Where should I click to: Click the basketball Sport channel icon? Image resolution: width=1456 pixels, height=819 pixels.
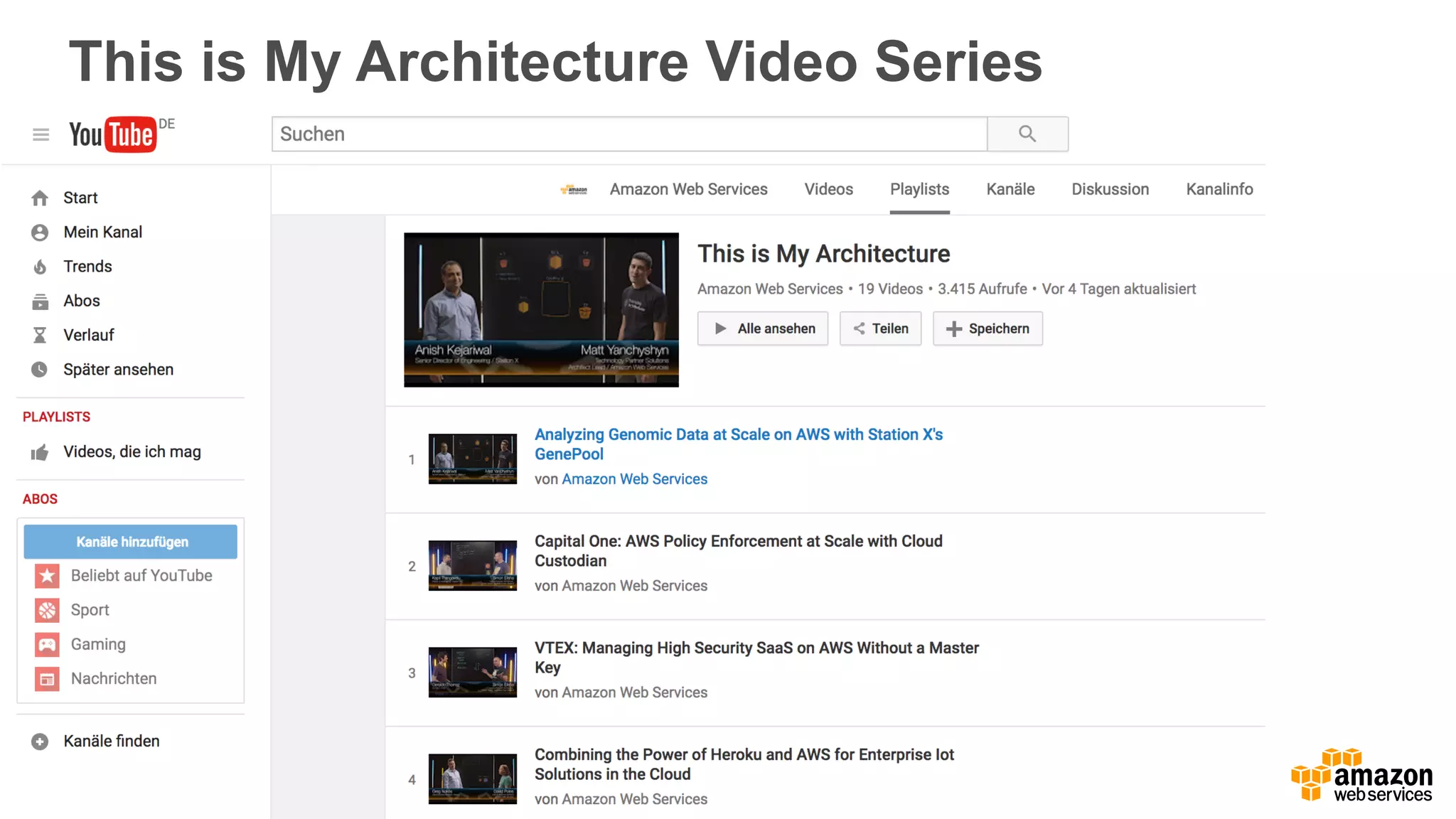pos(47,610)
